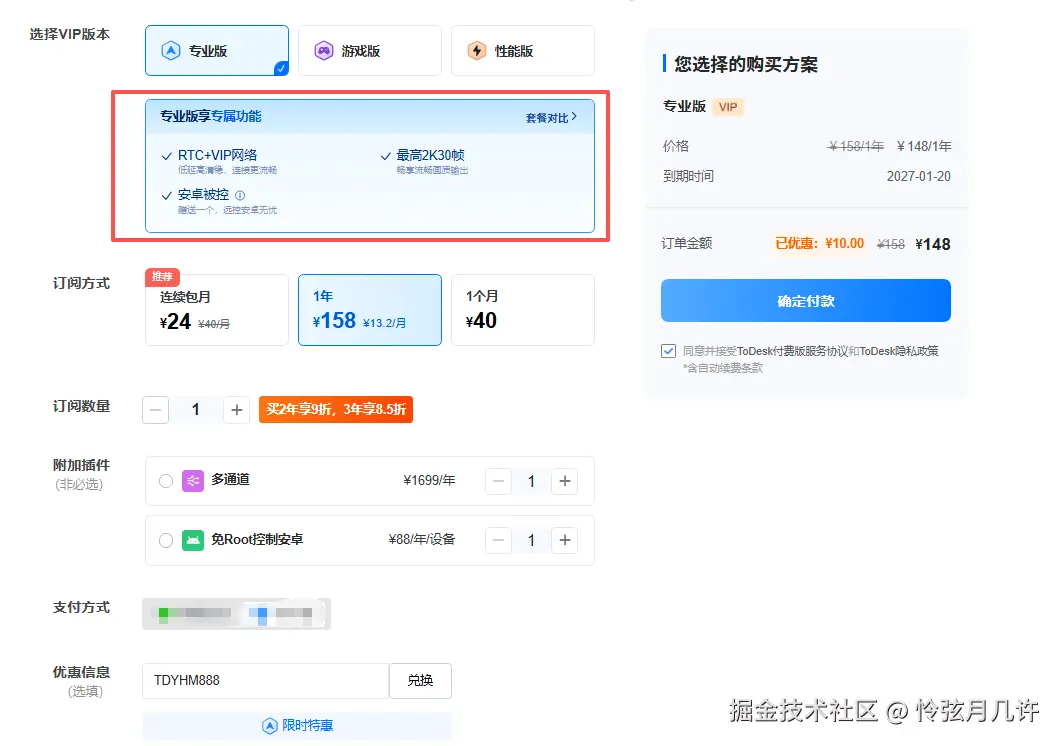The height and width of the screenshot is (746, 1061).
Task: Click the 性能版 lightning icon
Action: [x=477, y=51]
